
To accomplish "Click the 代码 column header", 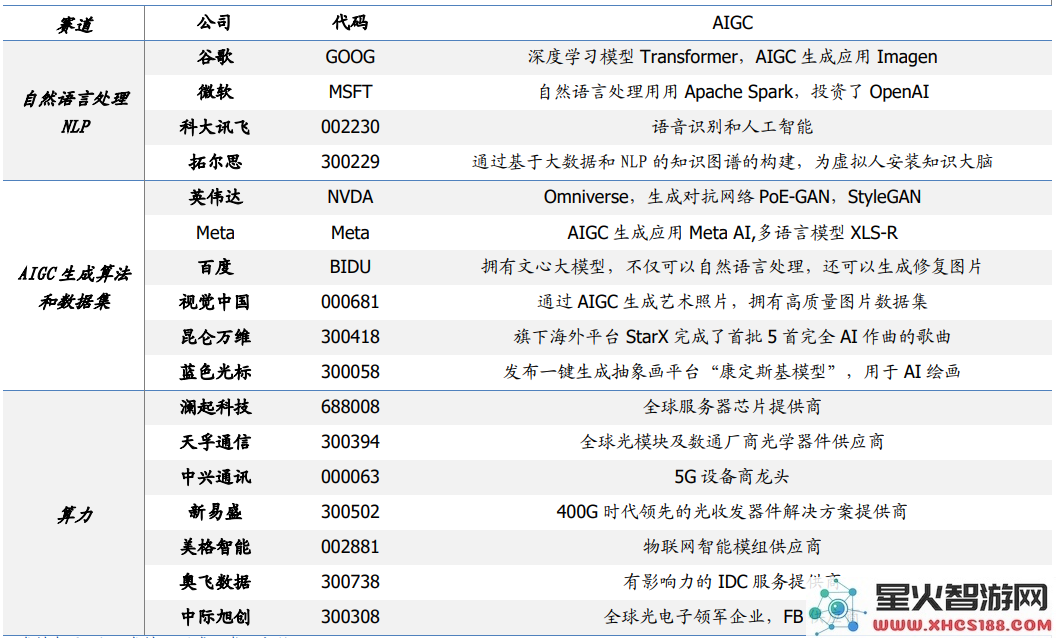I will click(350, 22).
